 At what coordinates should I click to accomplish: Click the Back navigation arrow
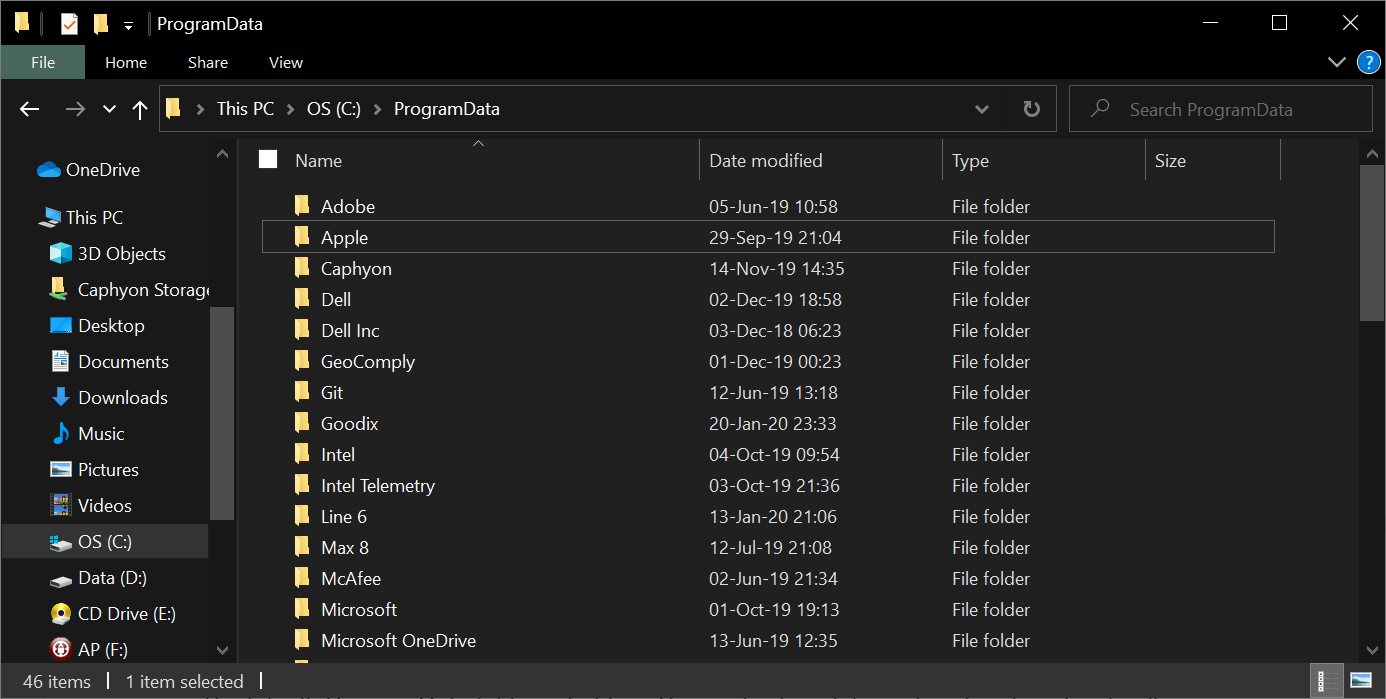[30, 110]
